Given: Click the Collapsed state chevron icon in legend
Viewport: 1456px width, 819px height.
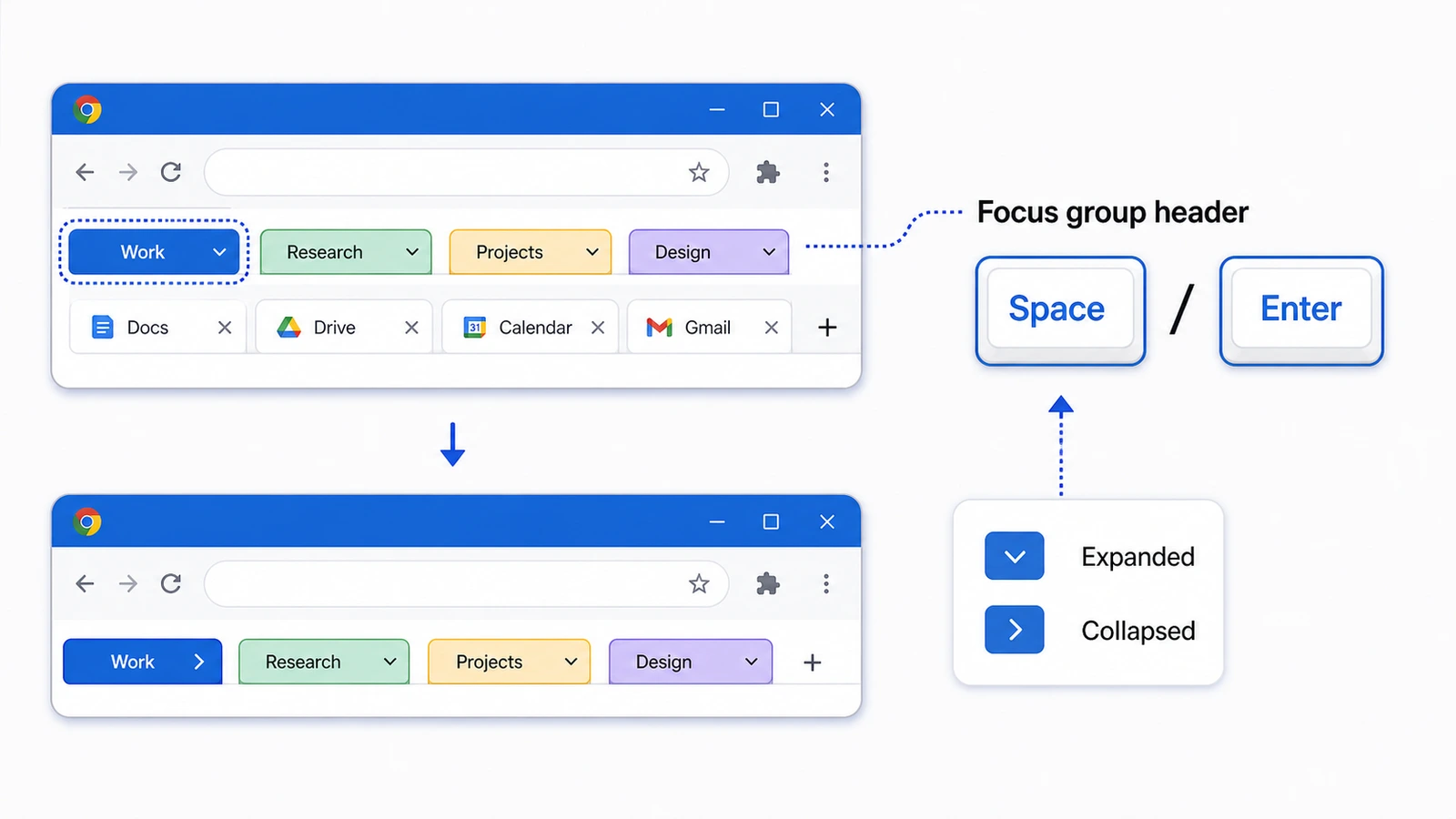Looking at the screenshot, I should [x=1015, y=630].
